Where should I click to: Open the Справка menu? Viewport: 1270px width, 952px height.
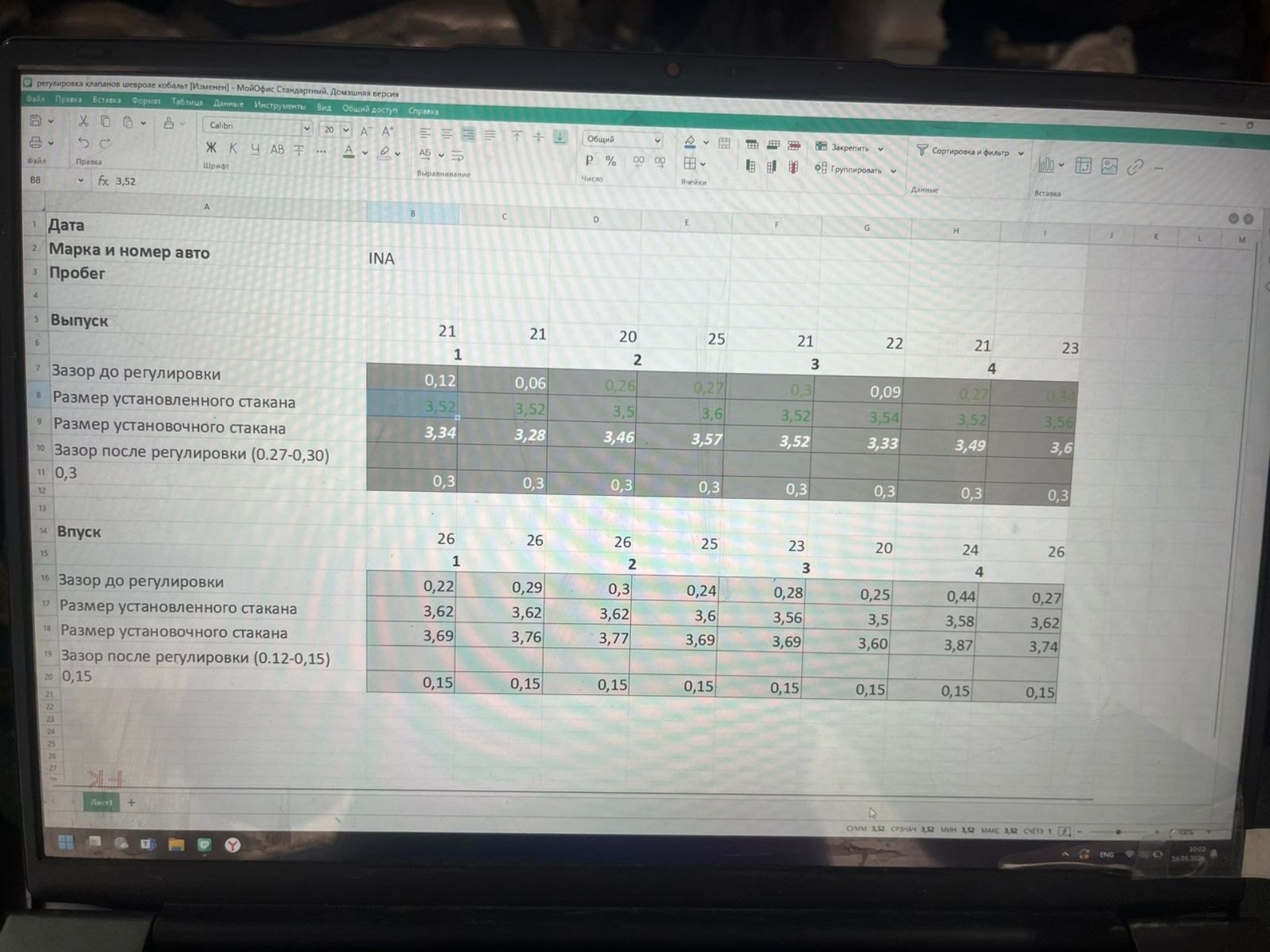423,111
